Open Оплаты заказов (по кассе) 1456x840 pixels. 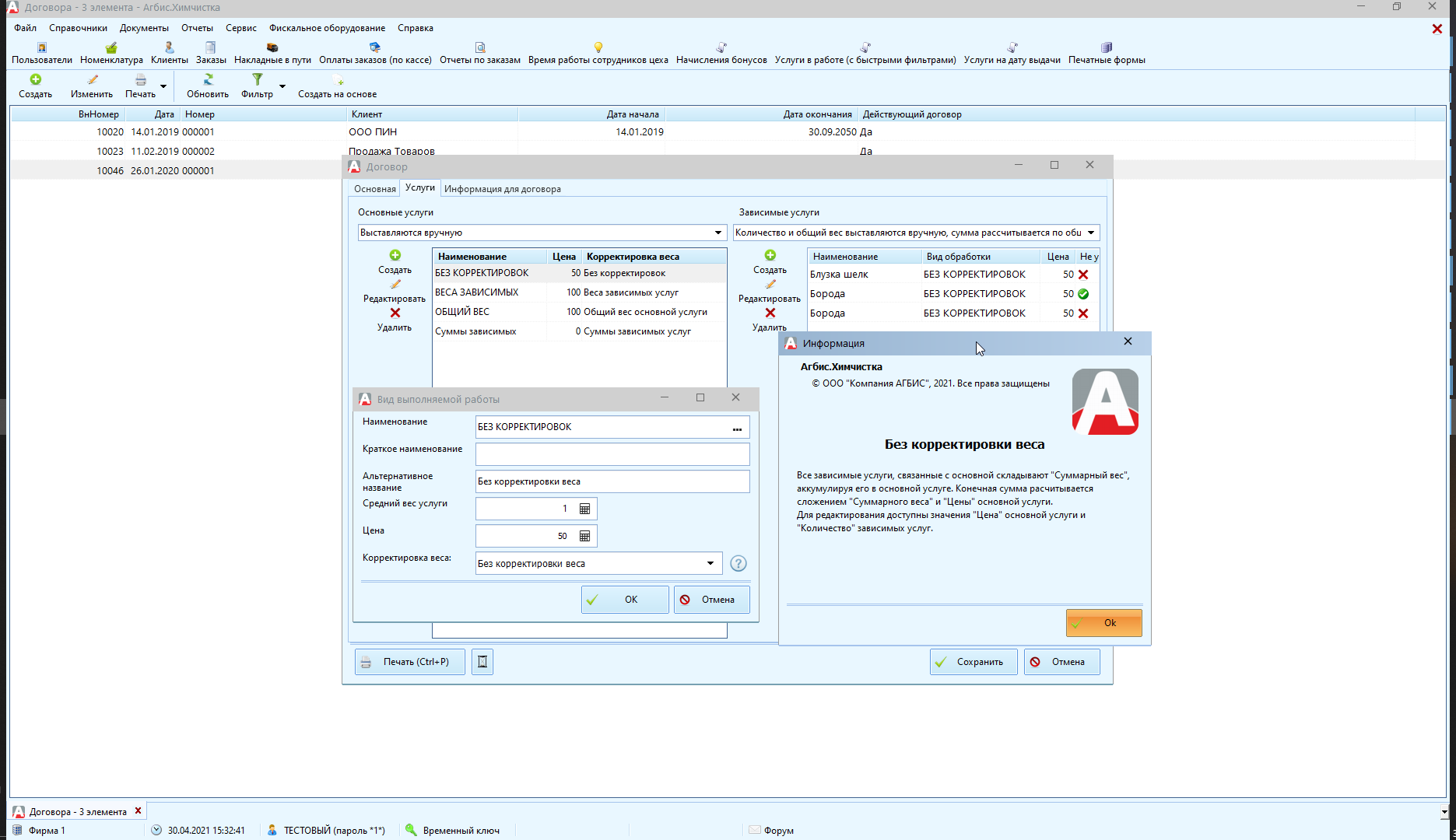(x=375, y=53)
